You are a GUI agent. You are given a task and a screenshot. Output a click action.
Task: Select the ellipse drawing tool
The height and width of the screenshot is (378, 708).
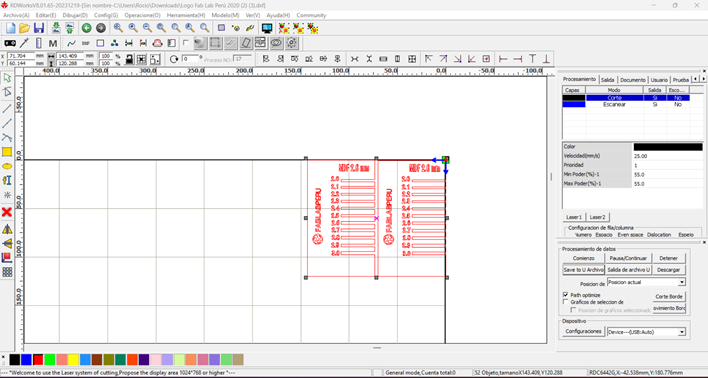click(x=7, y=166)
